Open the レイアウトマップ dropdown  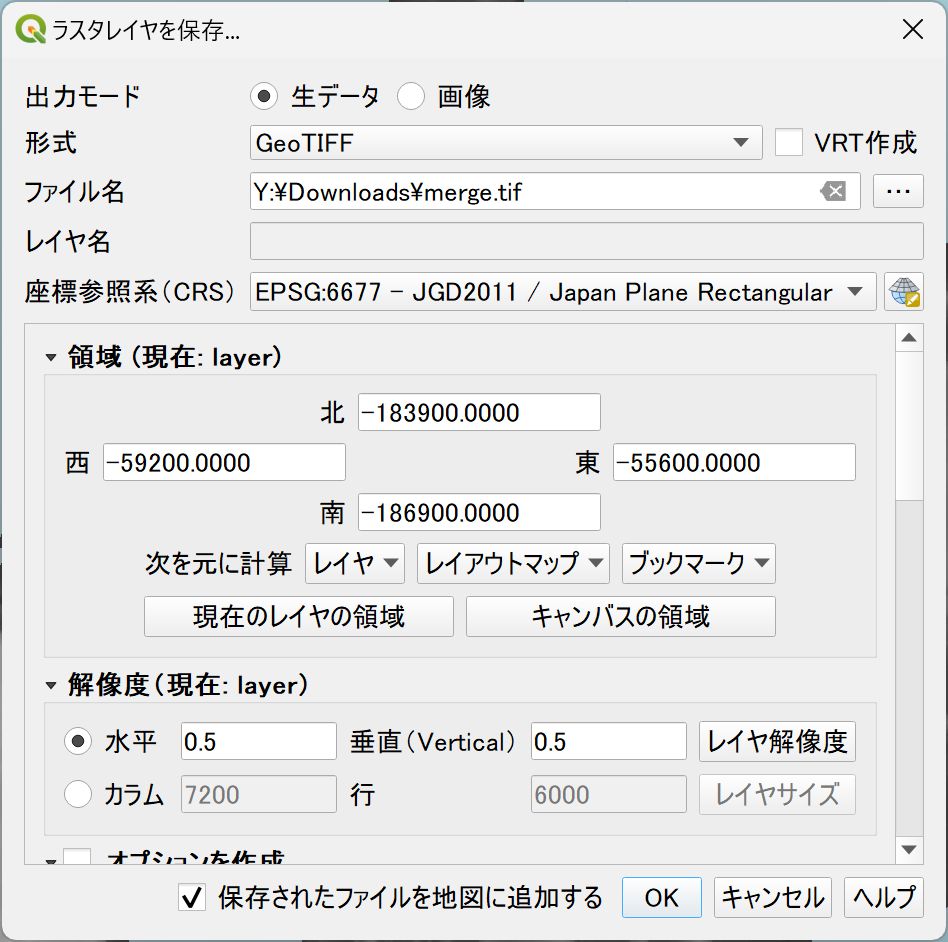tap(513, 563)
